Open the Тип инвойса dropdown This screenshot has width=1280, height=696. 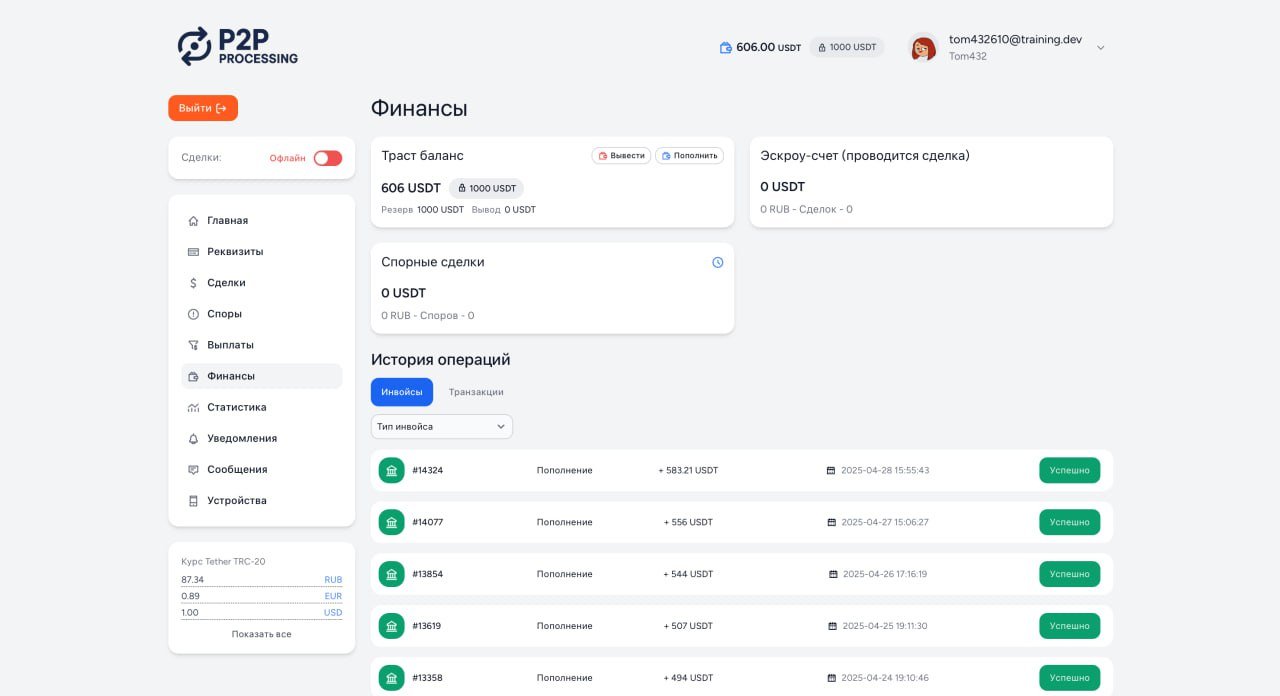click(441, 426)
